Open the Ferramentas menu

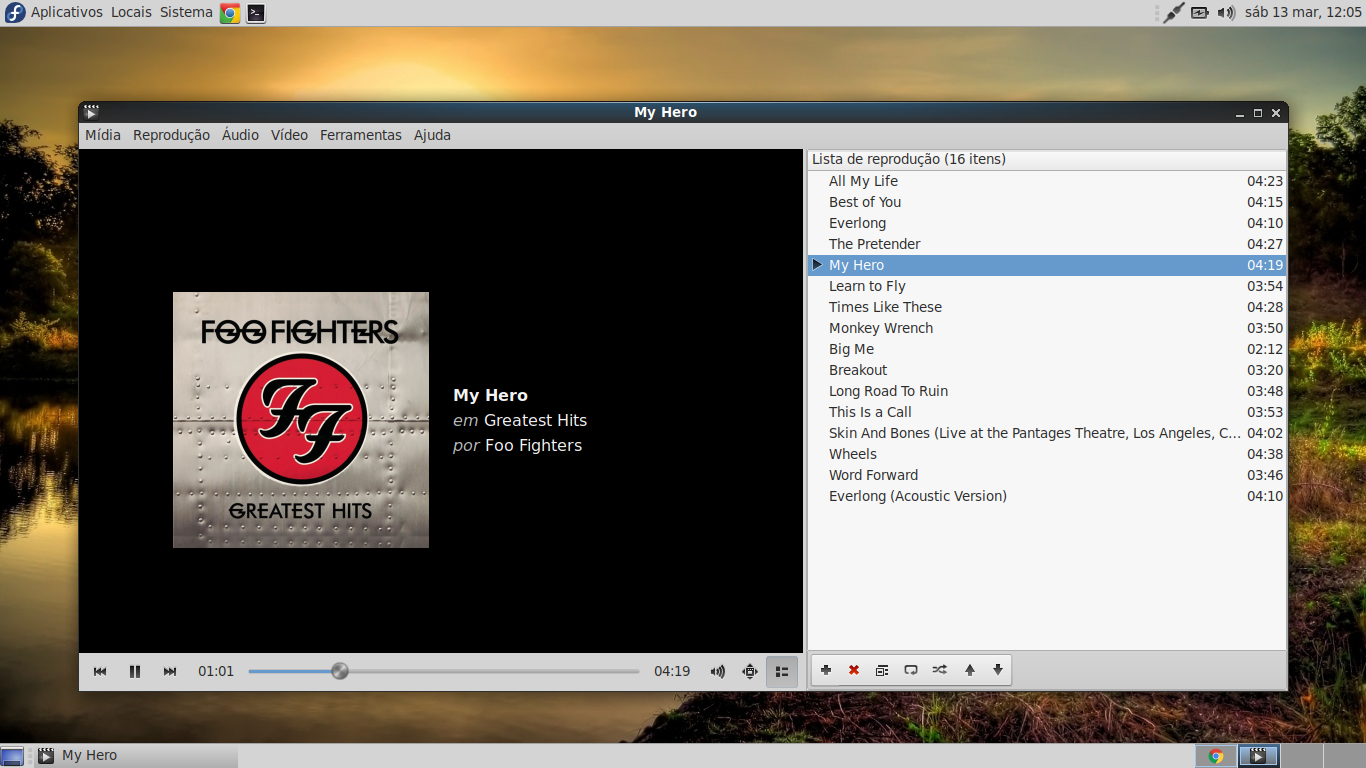tap(361, 135)
